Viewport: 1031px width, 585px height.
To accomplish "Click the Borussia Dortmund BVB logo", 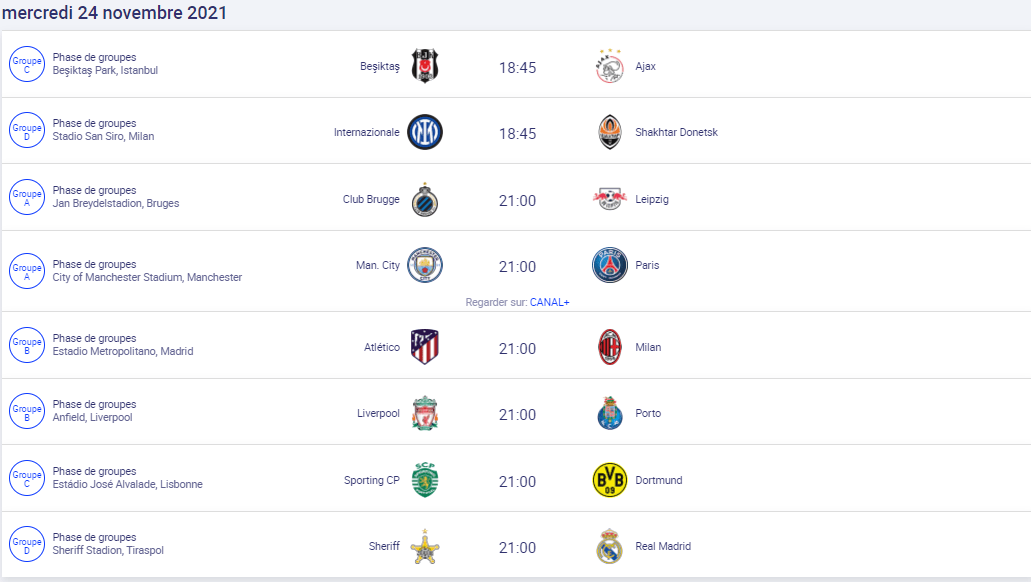I will tap(609, 480).
